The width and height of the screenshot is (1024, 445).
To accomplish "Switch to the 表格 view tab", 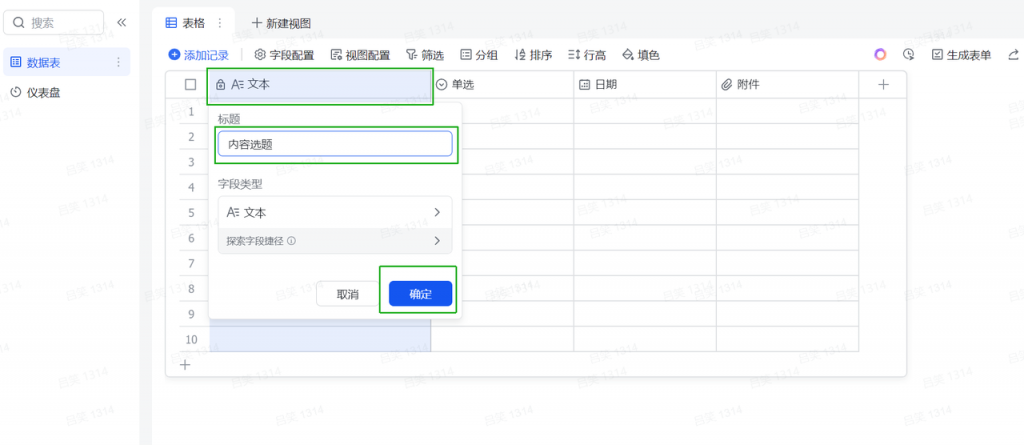I will coord(185,23).
